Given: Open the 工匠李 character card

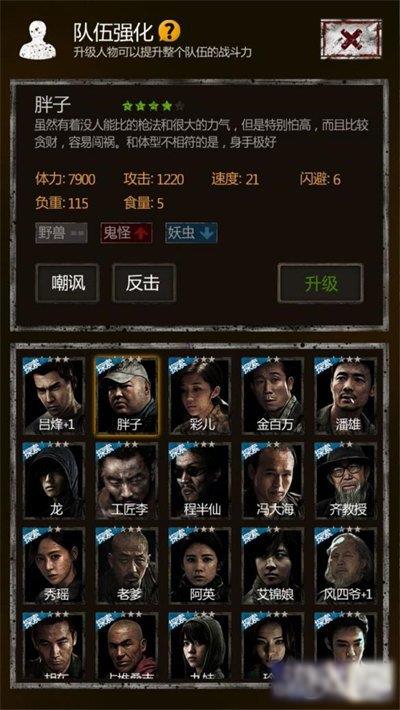Looking at the screenshot, I should coord(127,480).
